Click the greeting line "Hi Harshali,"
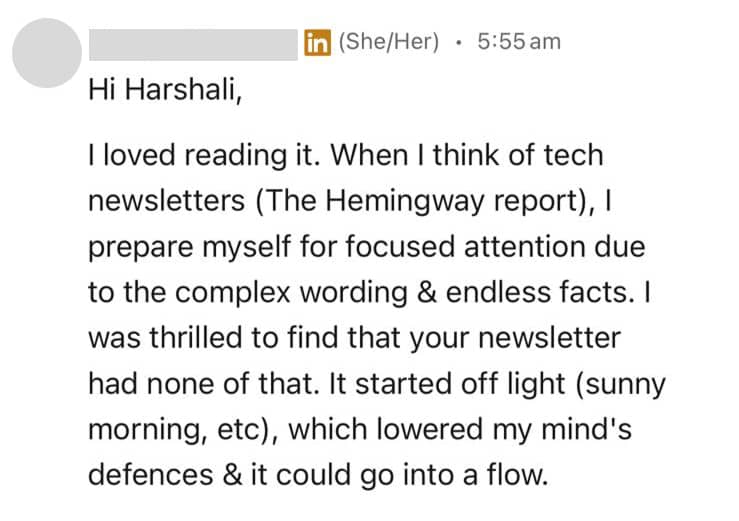 tap(165, 89)
